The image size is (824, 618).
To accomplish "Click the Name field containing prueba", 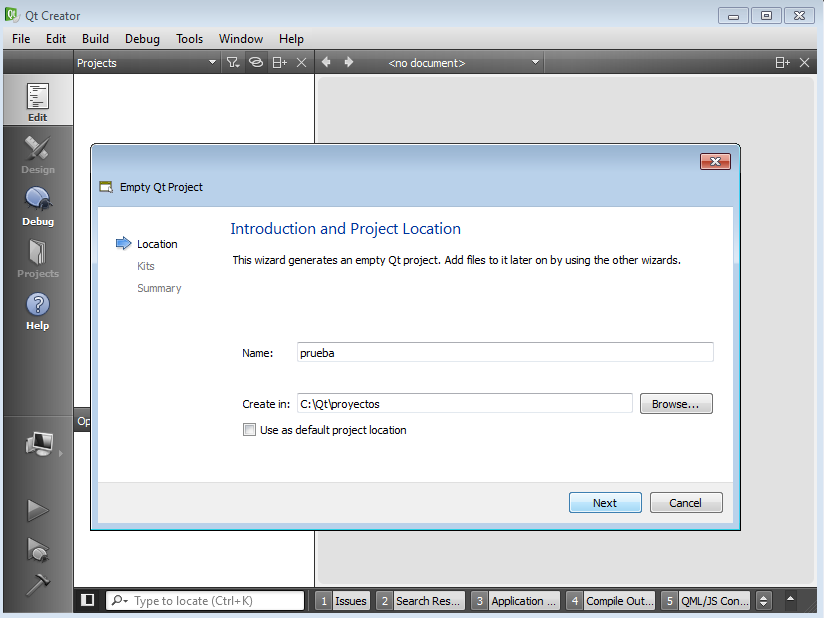I will 505,352.
